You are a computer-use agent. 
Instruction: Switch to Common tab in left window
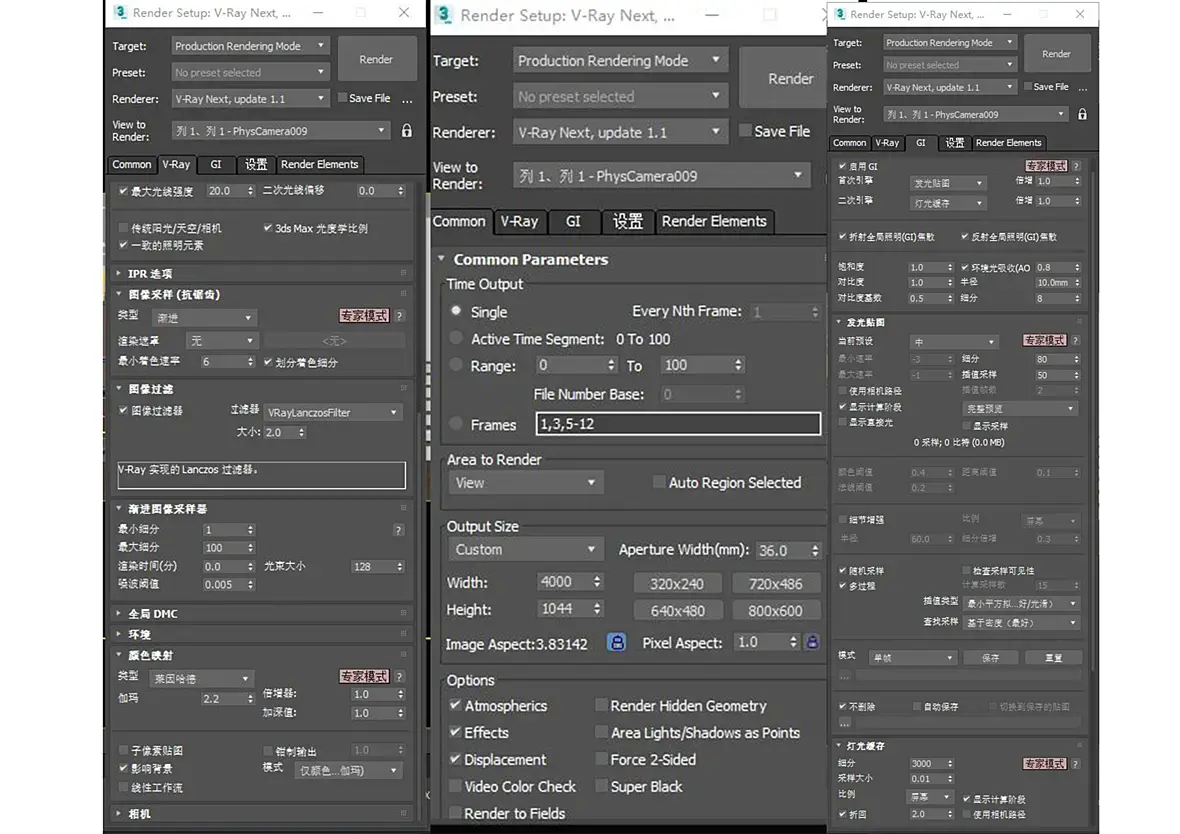pos(132,164)
